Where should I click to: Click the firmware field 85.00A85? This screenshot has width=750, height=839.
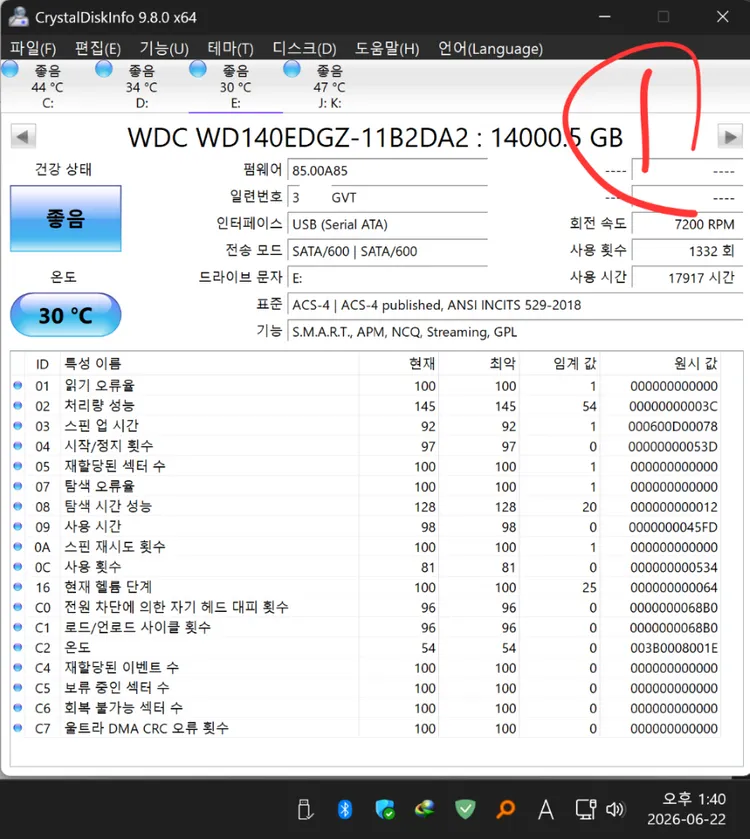click(x=387, y=171)
